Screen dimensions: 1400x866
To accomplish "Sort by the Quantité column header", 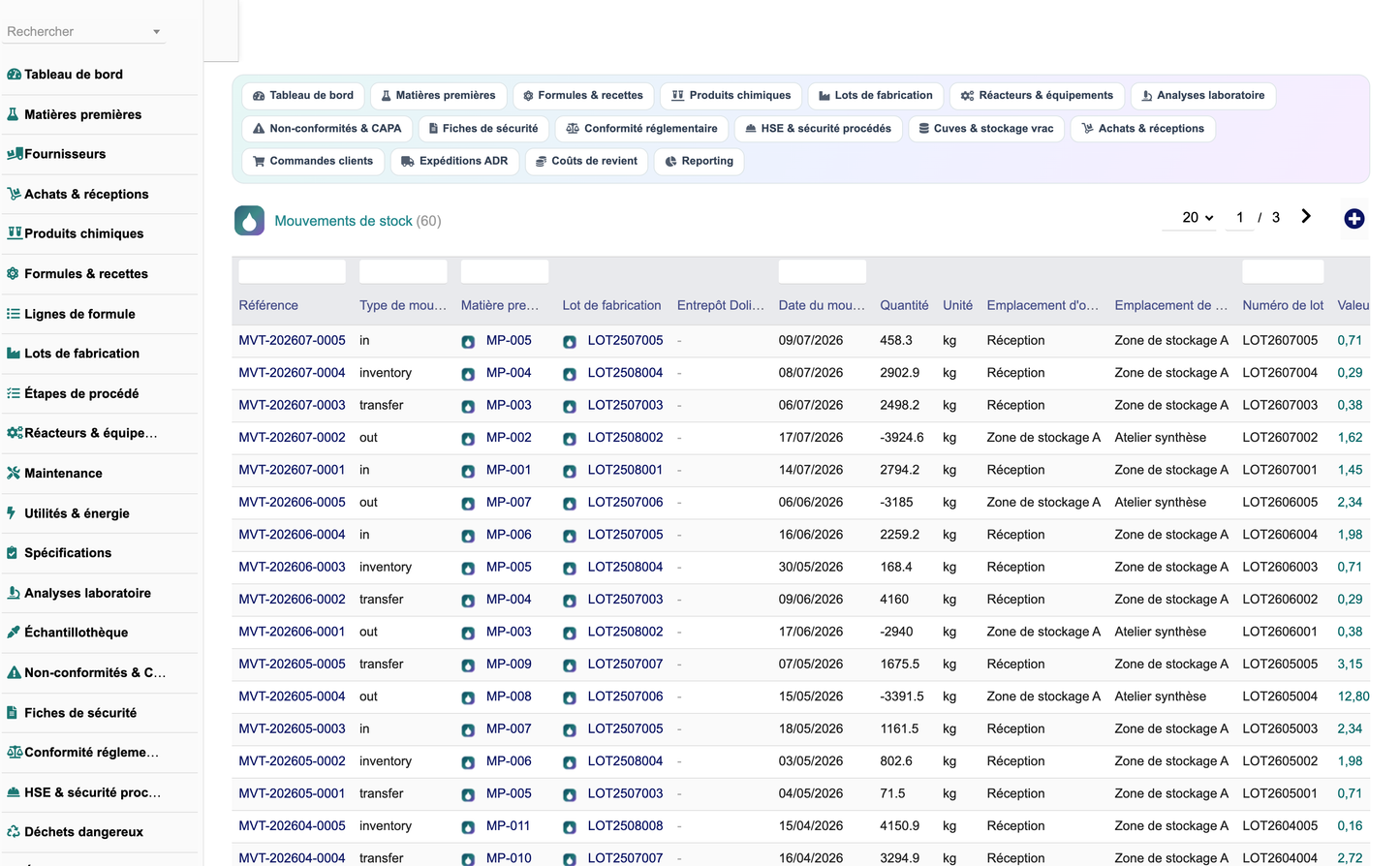I will click(904, 305).
